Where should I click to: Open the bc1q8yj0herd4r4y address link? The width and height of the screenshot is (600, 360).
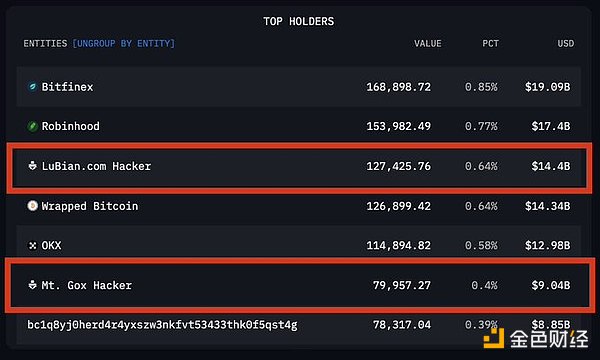[162, 325]
